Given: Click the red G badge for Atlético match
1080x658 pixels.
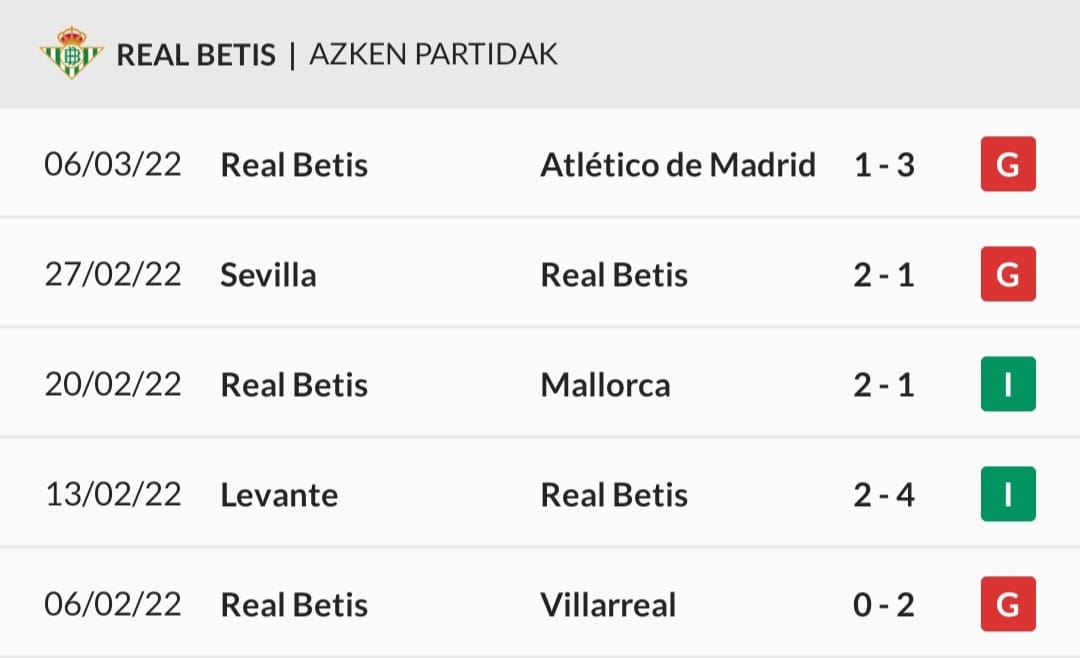Looking at the screenshot, I should [x=1008, y=164].
